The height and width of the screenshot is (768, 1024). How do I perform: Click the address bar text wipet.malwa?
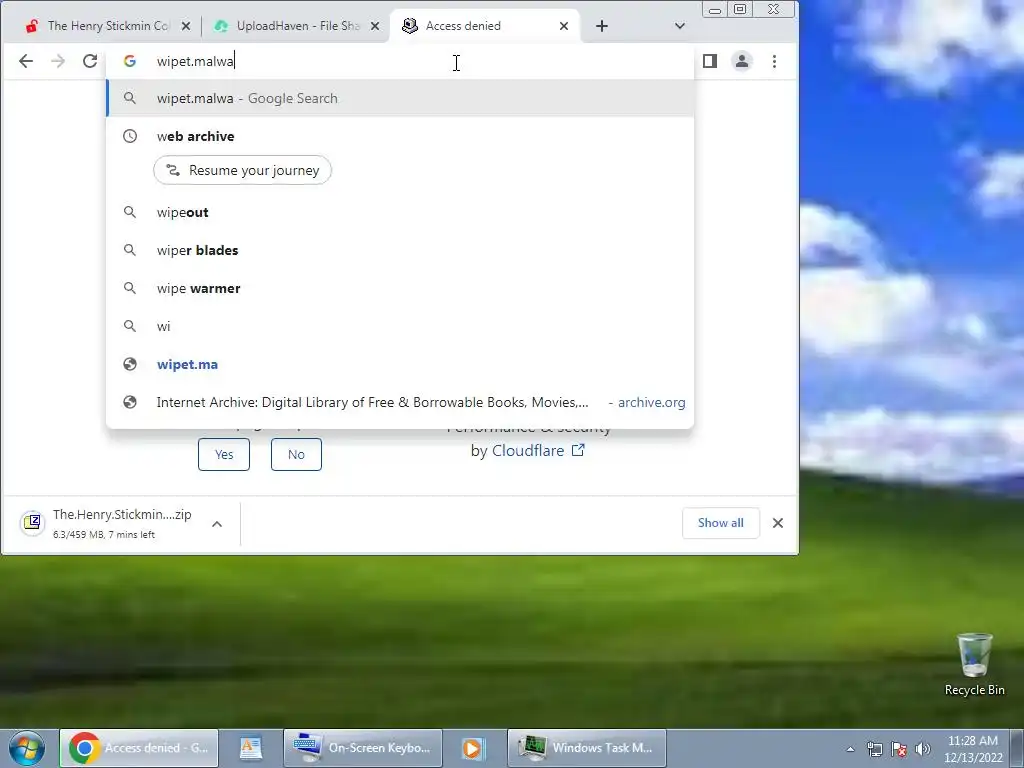[195, 61]
